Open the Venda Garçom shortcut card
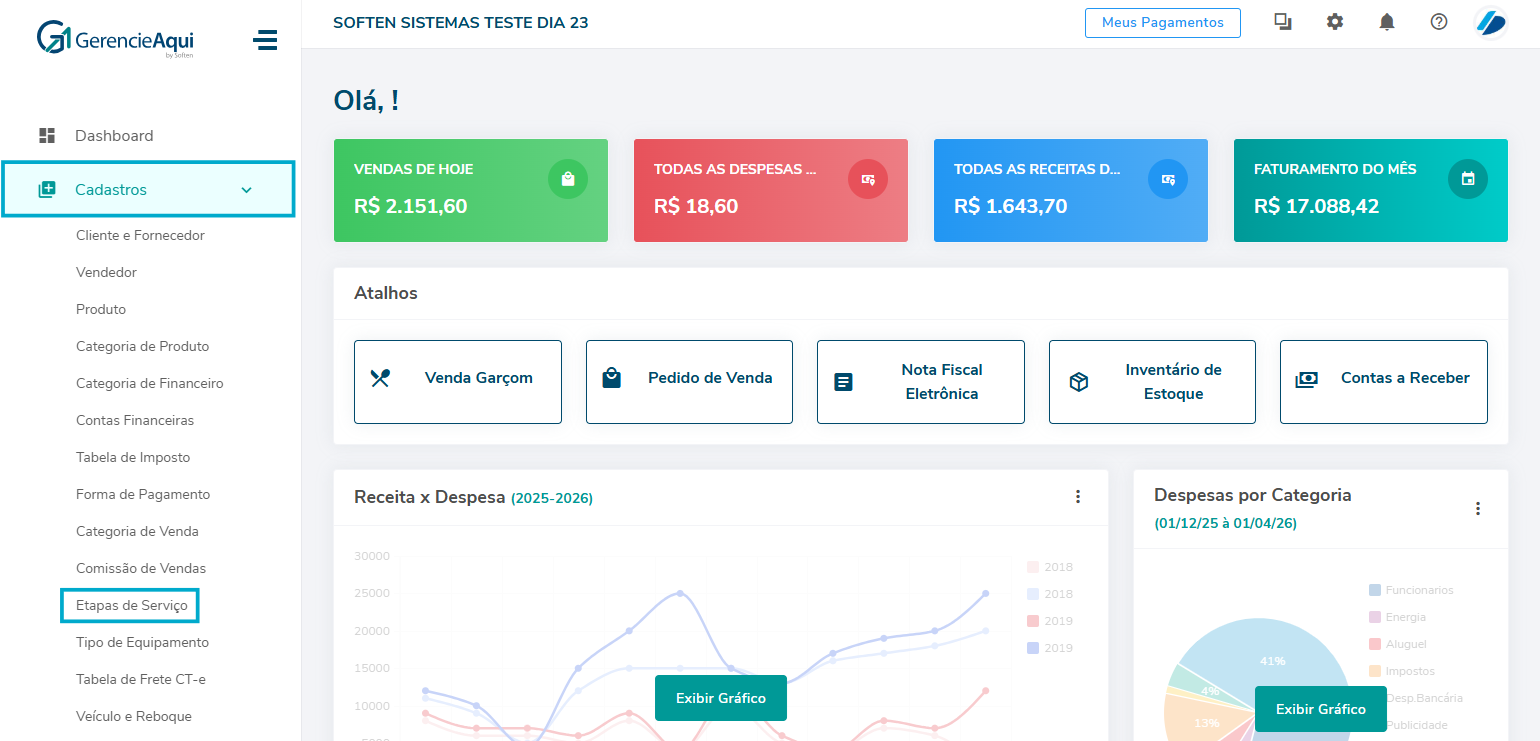1540x741 pixels. (457, 382)
